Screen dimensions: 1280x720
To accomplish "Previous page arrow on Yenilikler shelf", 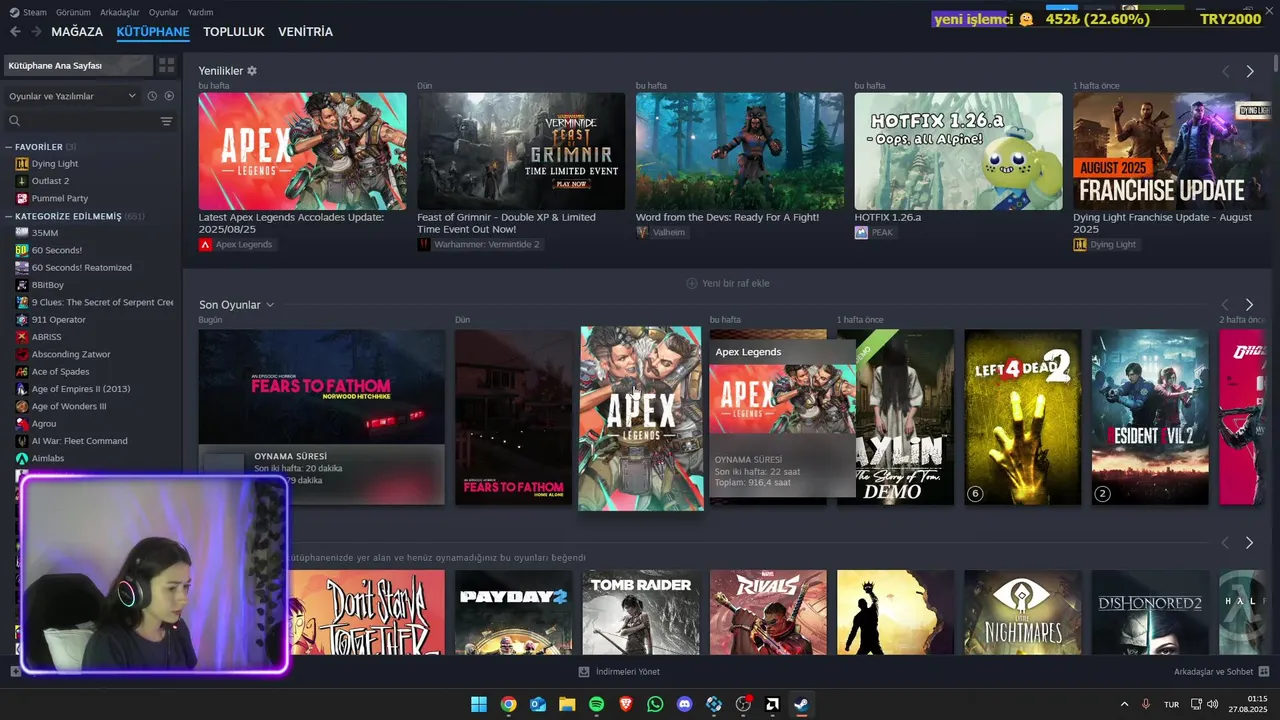I will [1225, 71].
